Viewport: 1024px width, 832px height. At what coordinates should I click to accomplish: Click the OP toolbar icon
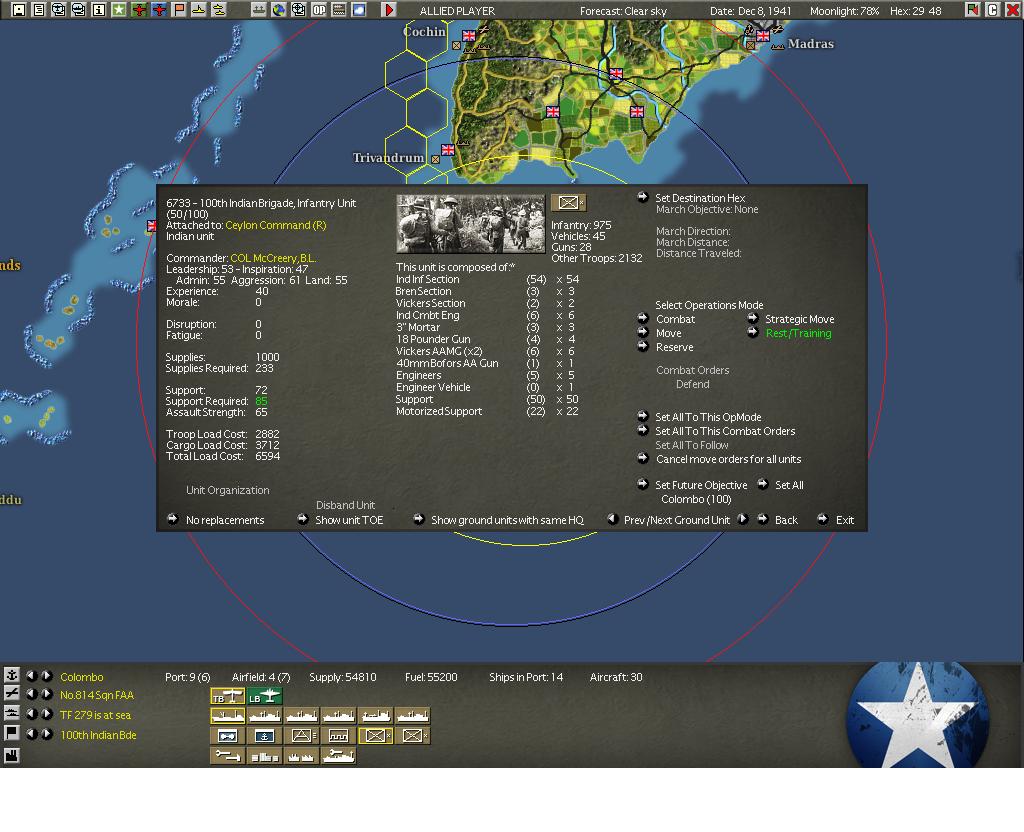319,10
